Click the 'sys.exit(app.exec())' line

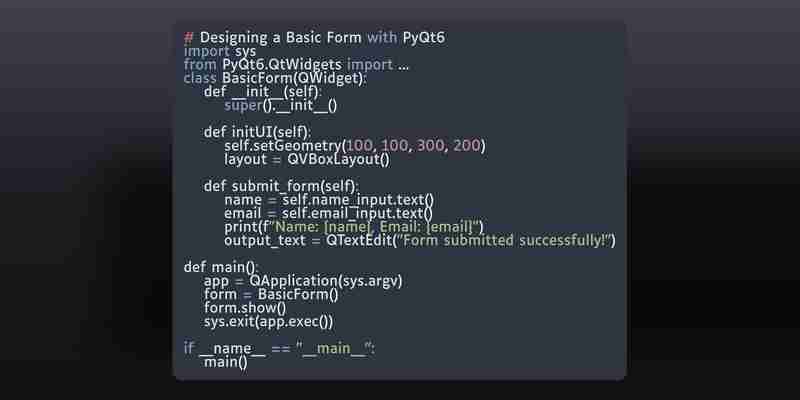[x=268, y=322]
